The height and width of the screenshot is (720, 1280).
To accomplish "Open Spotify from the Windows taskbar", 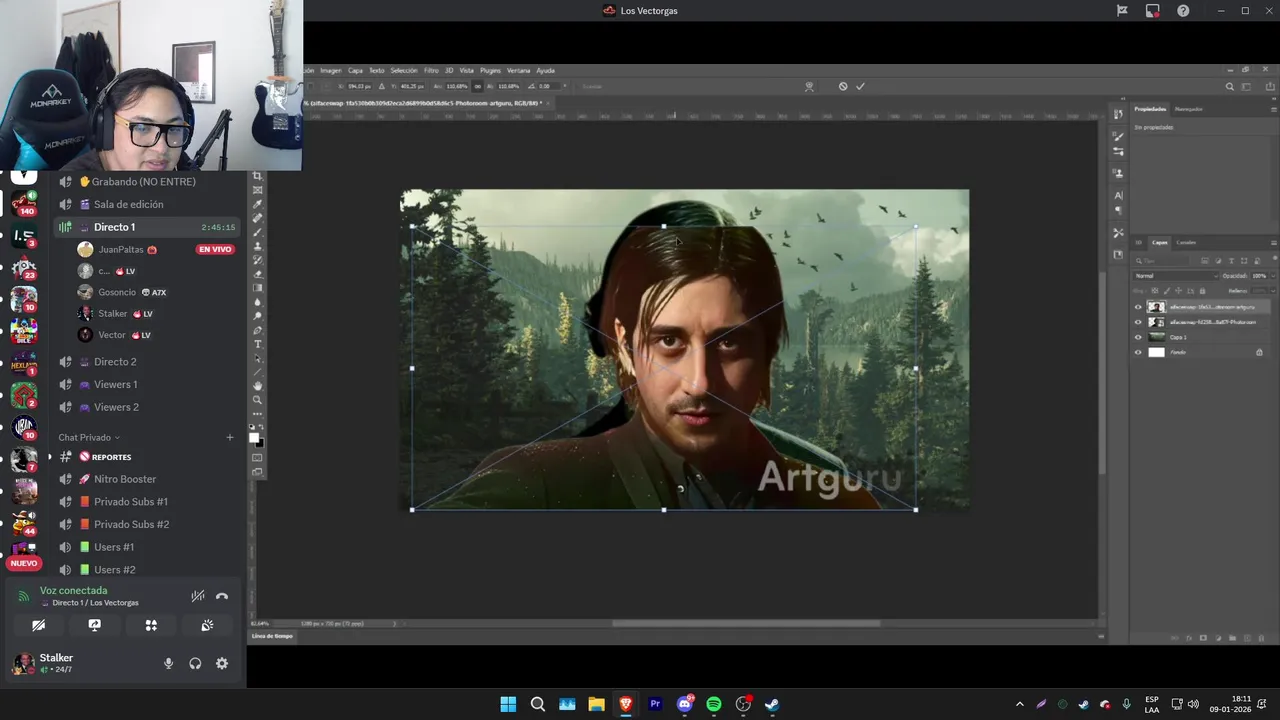I will [x=714, y=704].
